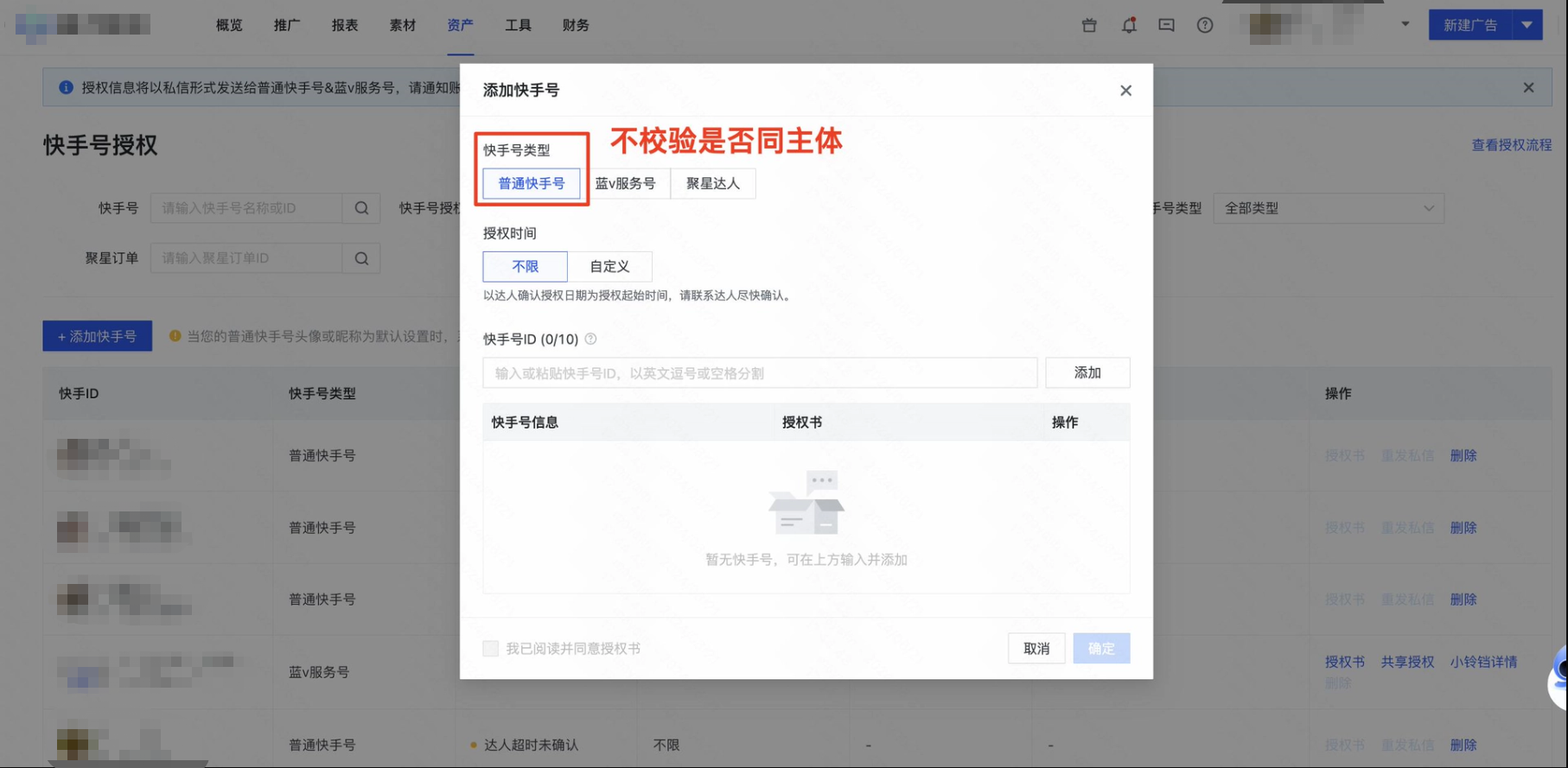The image size is (1568, 768).
Task: Open dropdown arrow beside 新建广告
Action: click(x=1527, y=25)
